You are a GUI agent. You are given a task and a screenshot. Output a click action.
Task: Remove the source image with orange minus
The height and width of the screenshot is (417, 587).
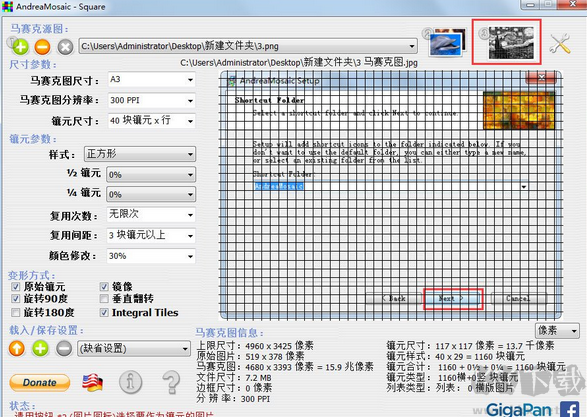(x=42, y=47)
